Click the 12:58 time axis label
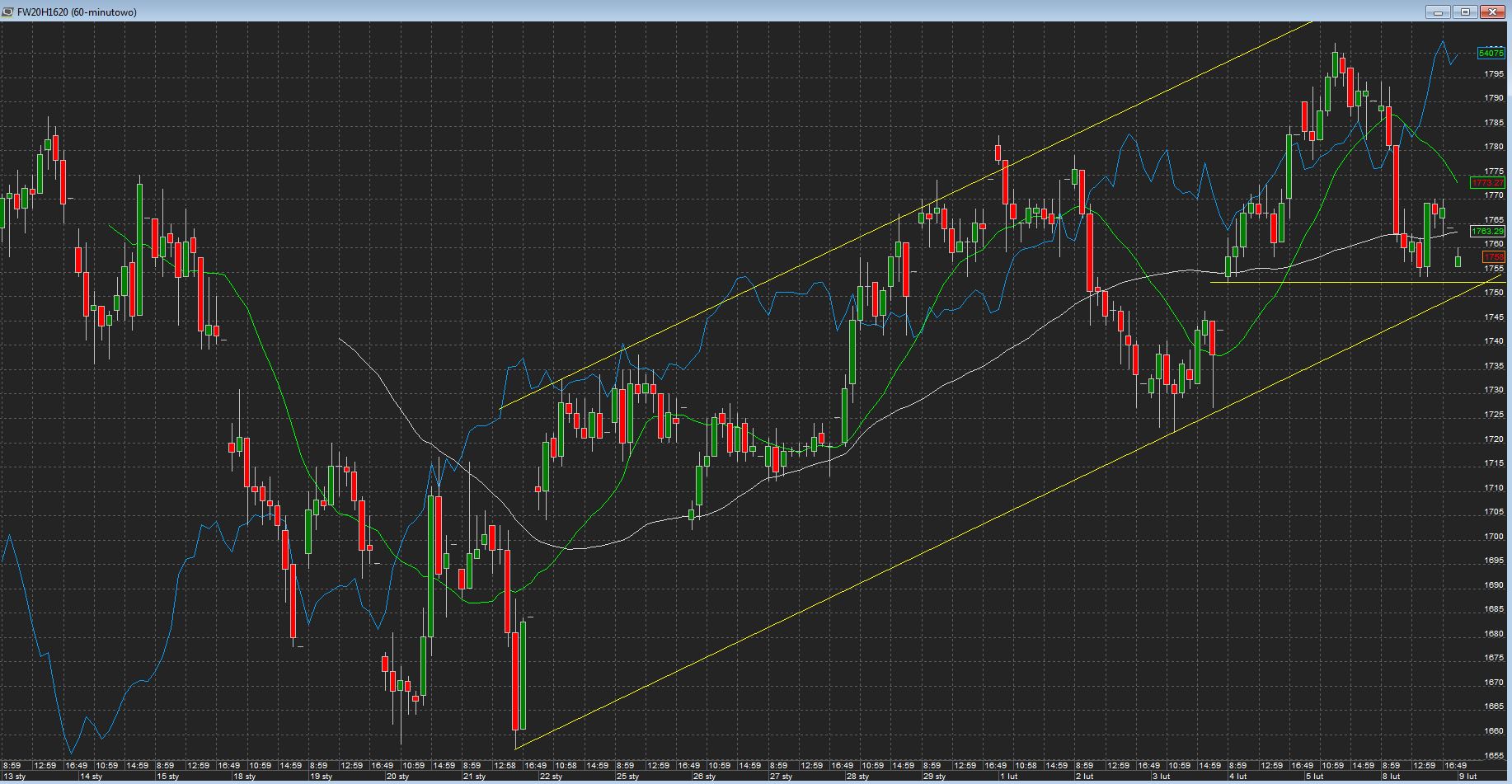 point(505,766)
